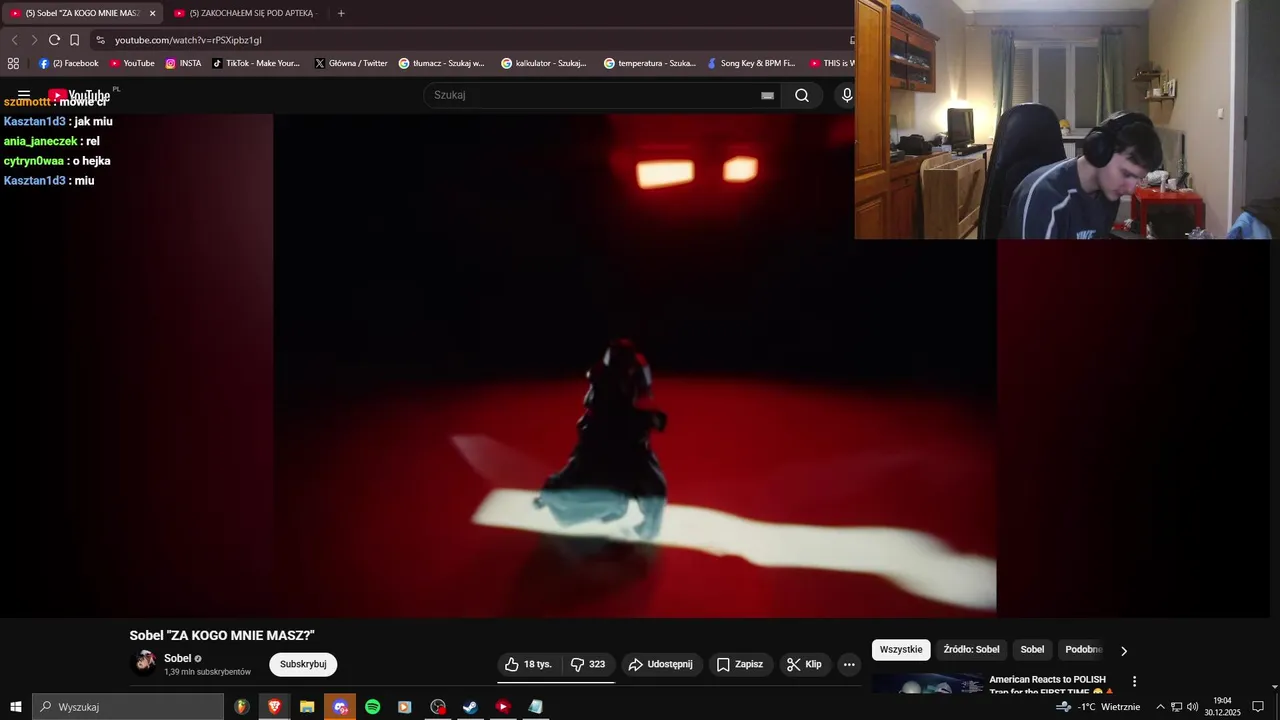Open the tab groups grid icon

pos(13,63)
